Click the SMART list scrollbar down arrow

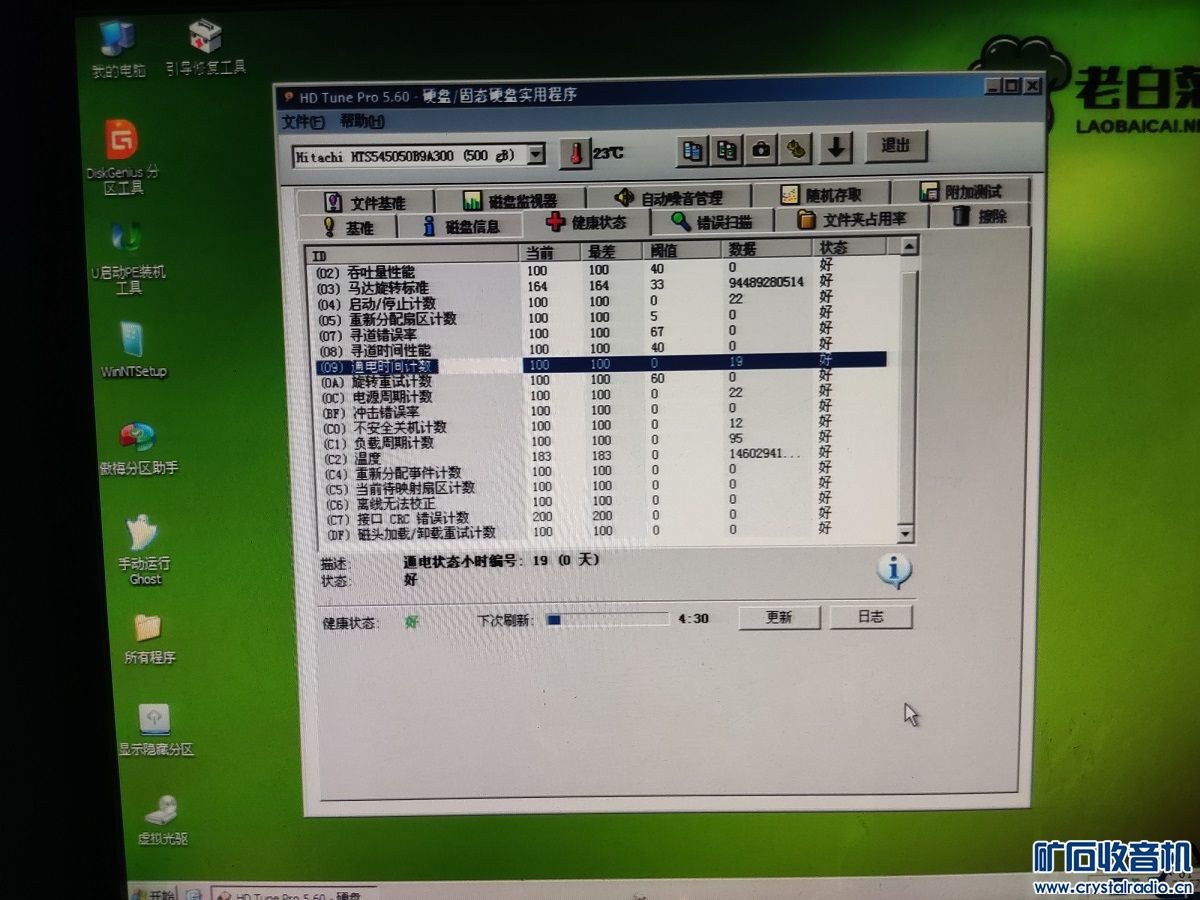click(906, 535)
